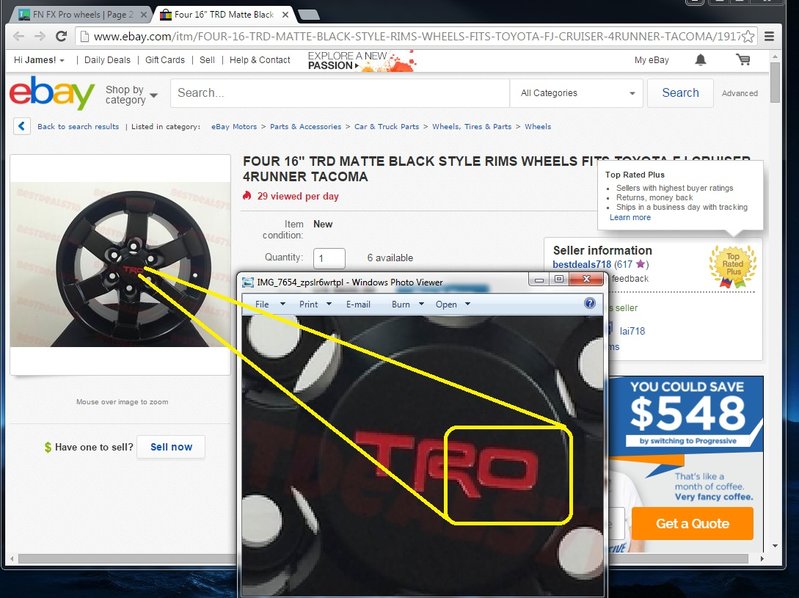This screenshot has width=799, height=598.
Task: Open the Print menu in Photo Viewer
Action: tap(315, 304)
